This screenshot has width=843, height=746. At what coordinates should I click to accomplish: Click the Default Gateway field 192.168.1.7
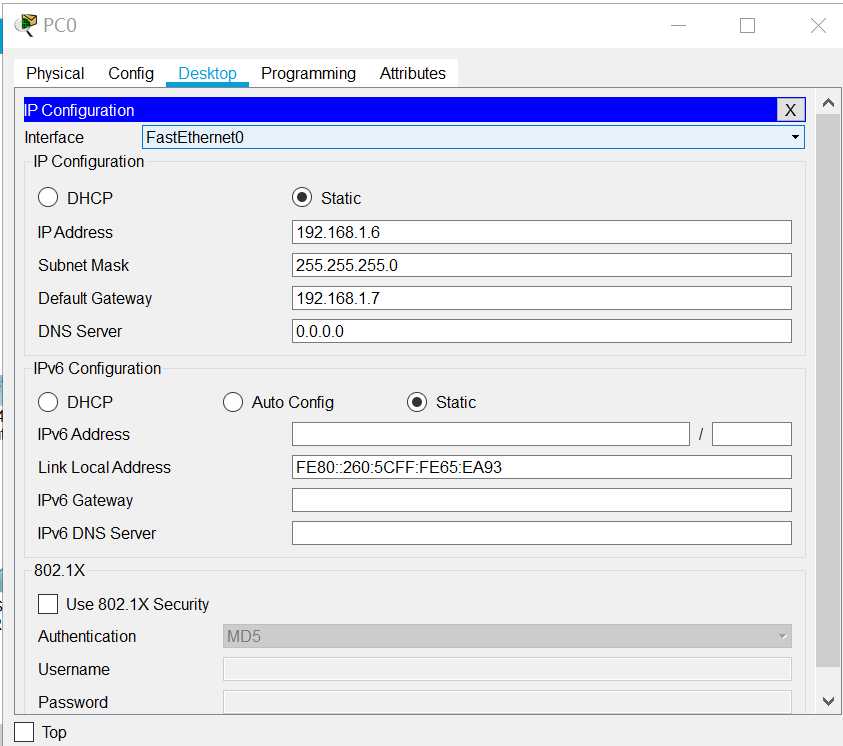point(541,298)
